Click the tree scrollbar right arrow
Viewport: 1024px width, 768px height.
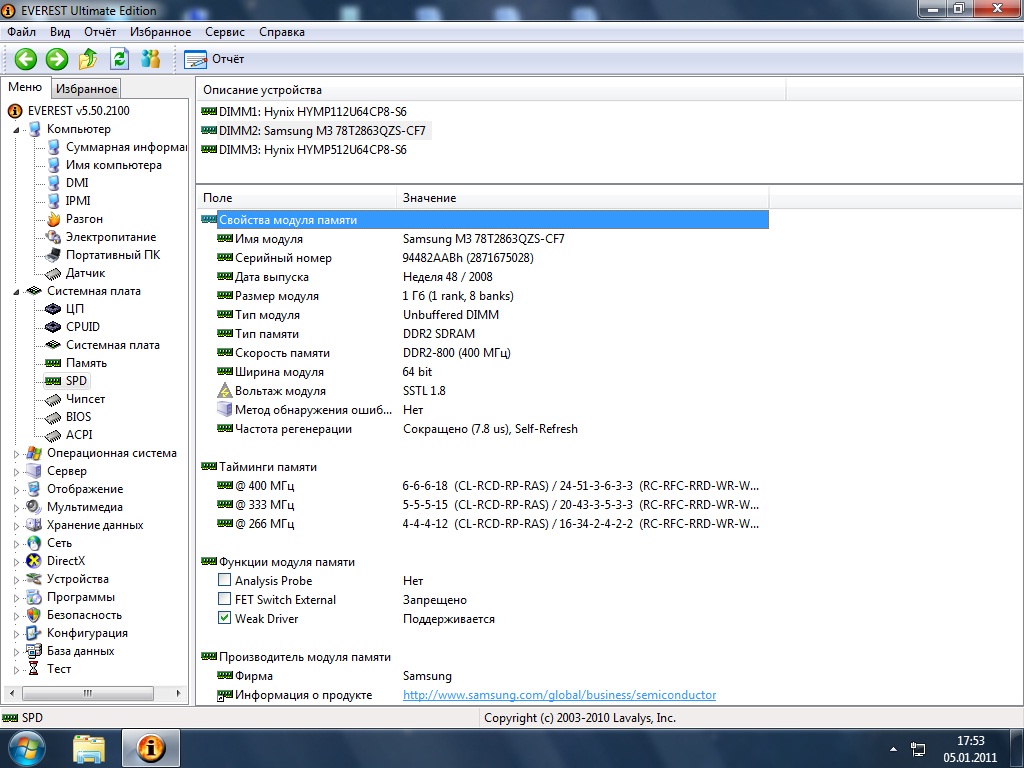(x=179, y=693)
